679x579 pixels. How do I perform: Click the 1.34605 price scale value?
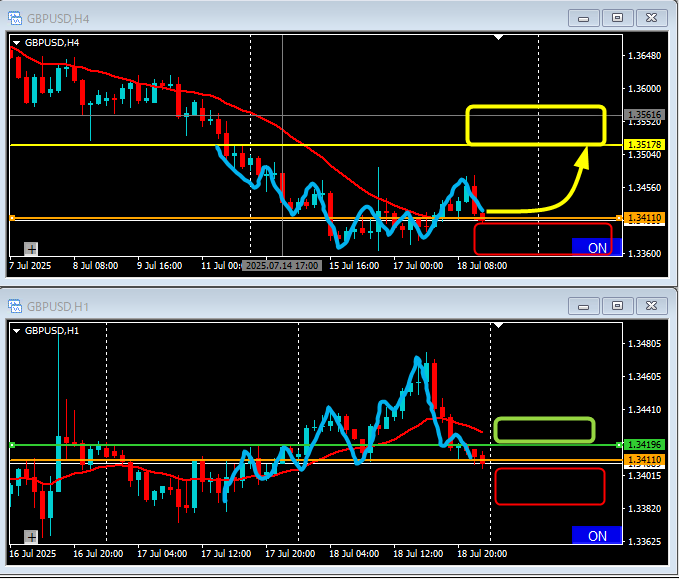pyautogui.click(x=644, y=377)
